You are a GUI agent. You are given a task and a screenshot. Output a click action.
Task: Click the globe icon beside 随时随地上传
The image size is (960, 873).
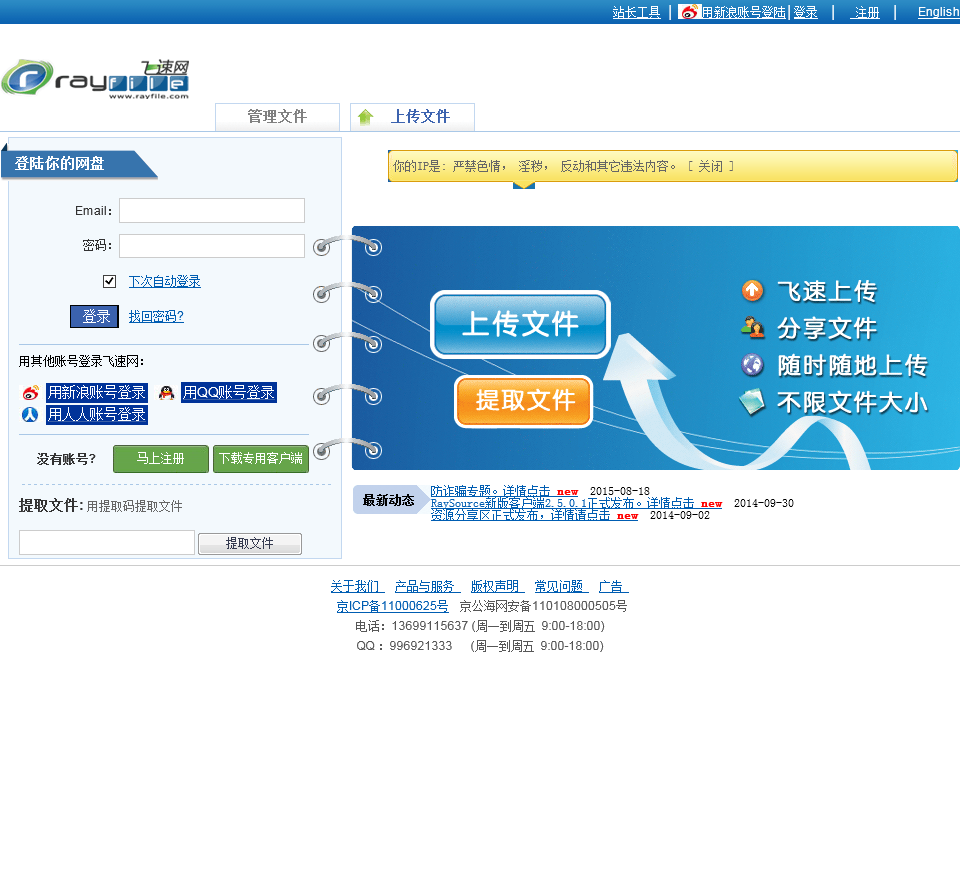[x=752, y=365]
